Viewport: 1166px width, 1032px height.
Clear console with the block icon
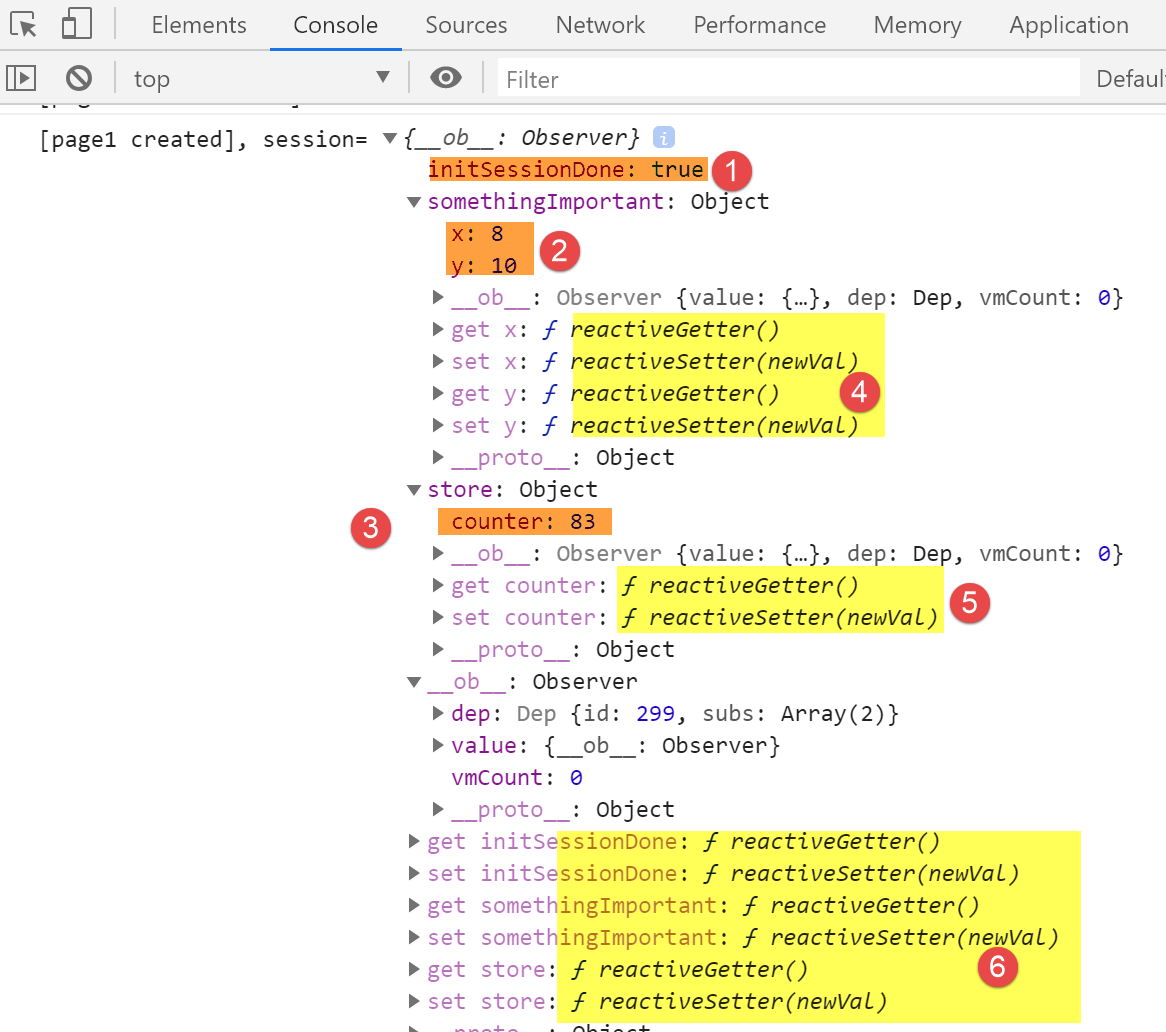[x=79, y=78]
